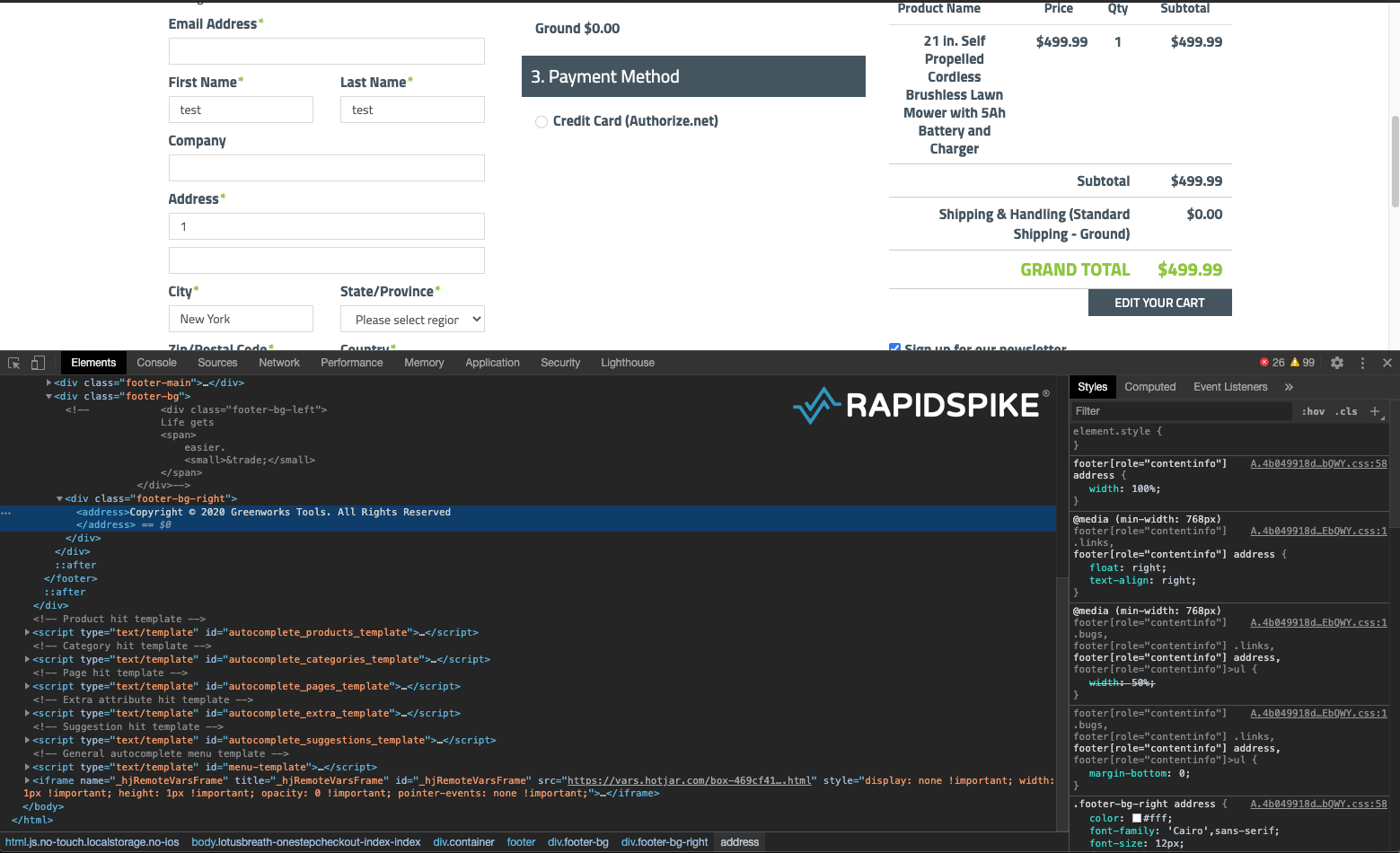
Task: Toggle the .cls element classes panel
Action: click(1346, 411)
